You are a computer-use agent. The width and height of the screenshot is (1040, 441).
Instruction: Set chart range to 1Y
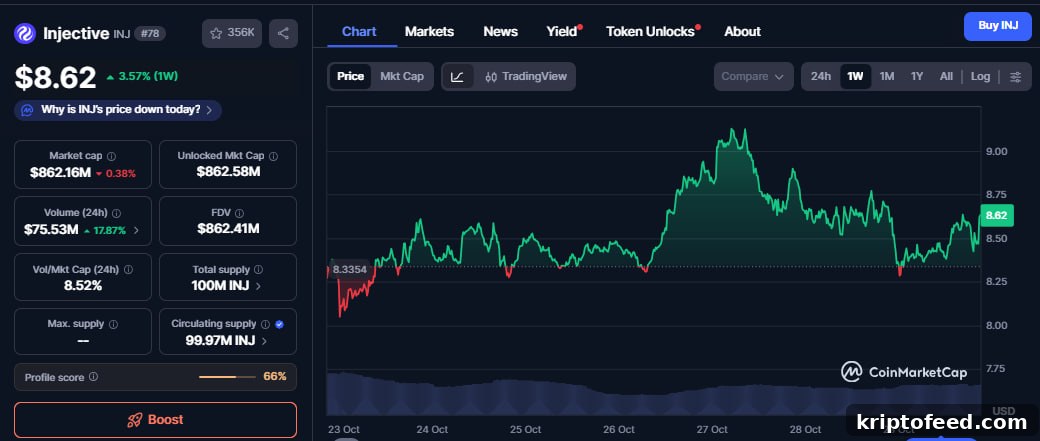pyautogui.click(x=917, y=76)
